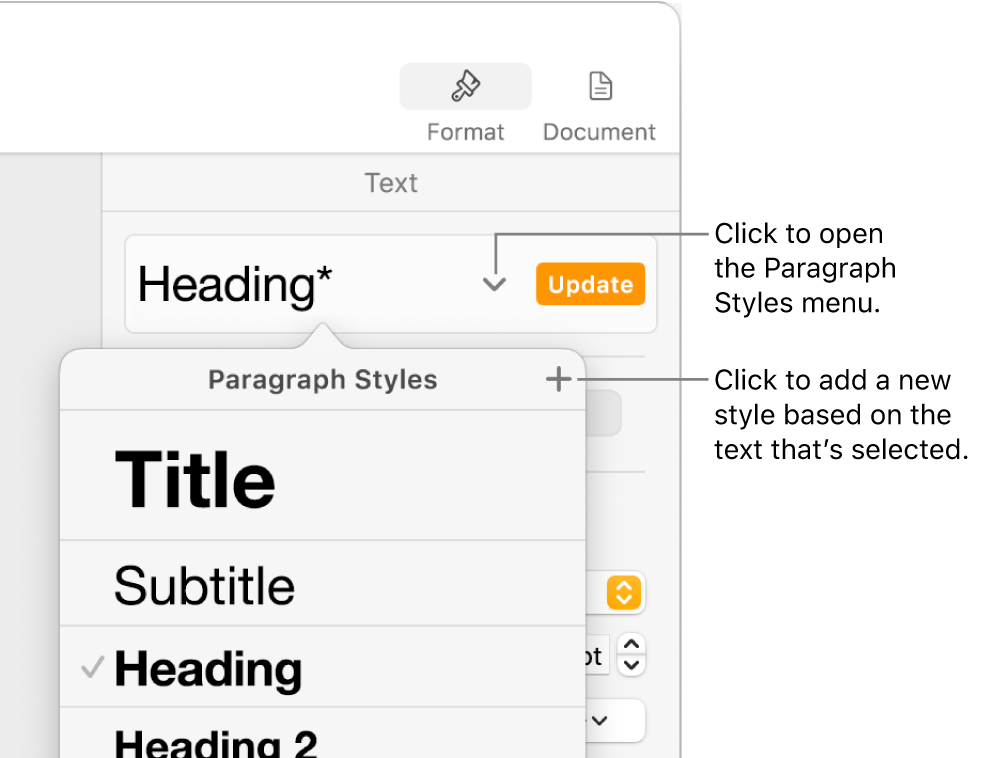Click the Document page icon
Viewport: 983px width, 758px height.
(600, 86)
